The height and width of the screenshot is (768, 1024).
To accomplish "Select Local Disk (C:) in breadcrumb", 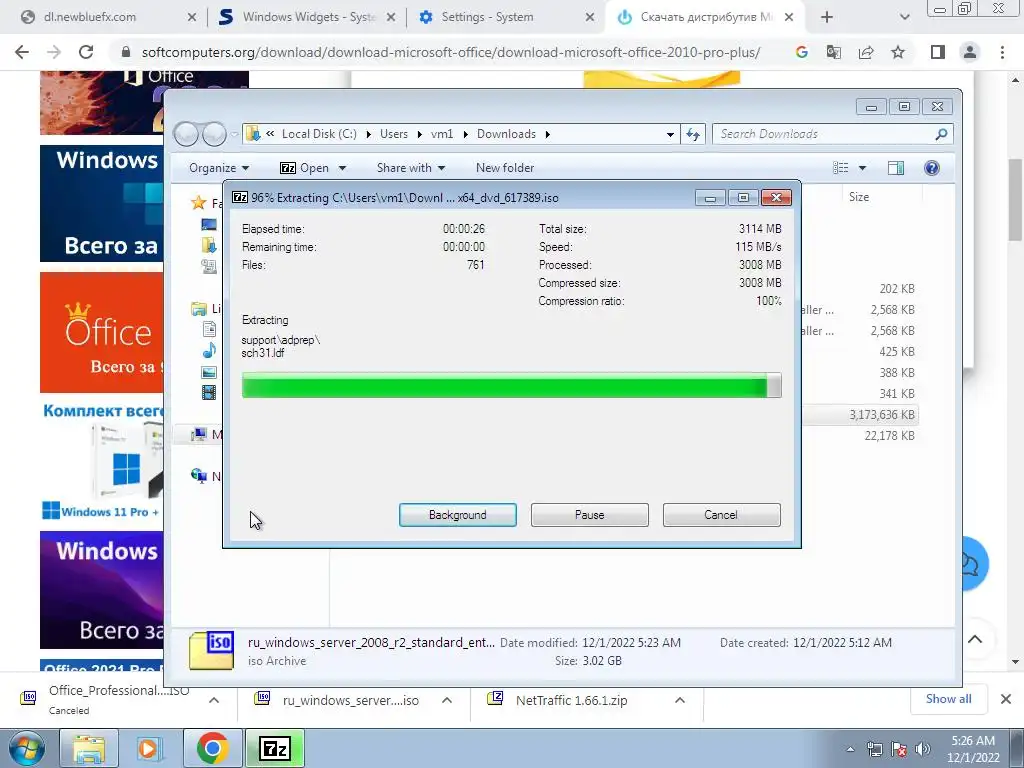I will point(319,134).
